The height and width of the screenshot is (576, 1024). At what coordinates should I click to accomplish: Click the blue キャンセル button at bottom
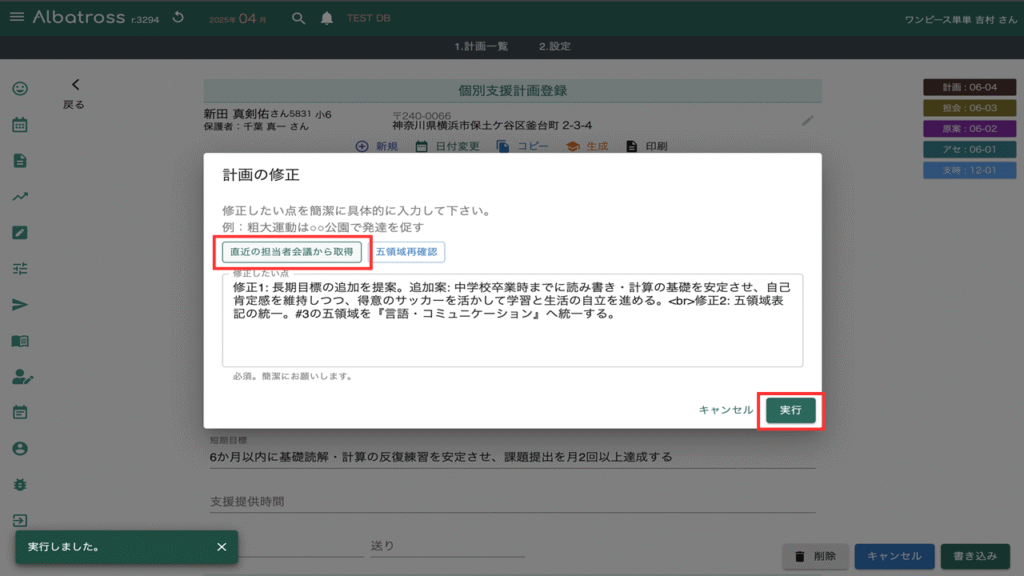[x=894, y=556]
